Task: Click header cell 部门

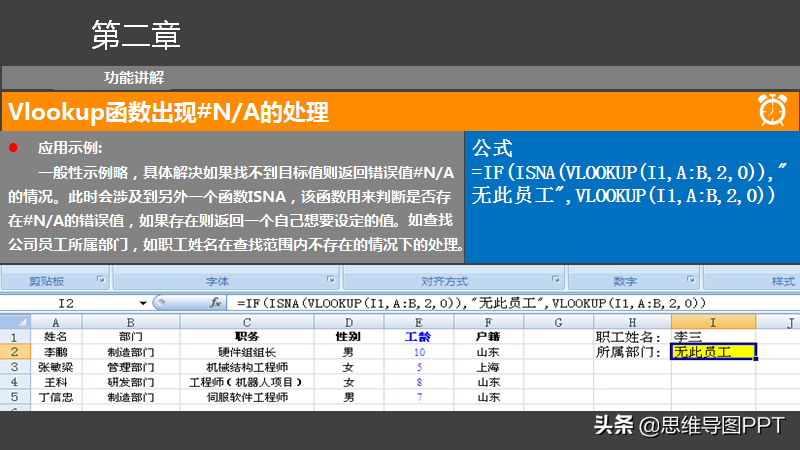Action: 131,337
